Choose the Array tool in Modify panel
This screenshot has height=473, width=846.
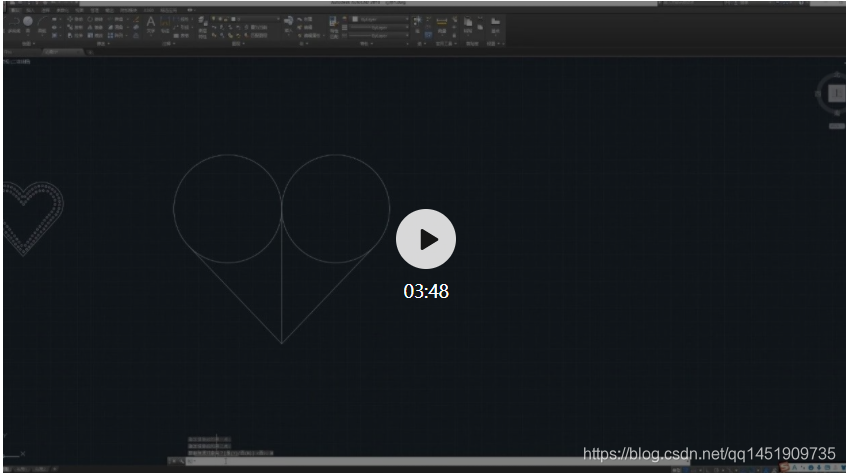115,35
